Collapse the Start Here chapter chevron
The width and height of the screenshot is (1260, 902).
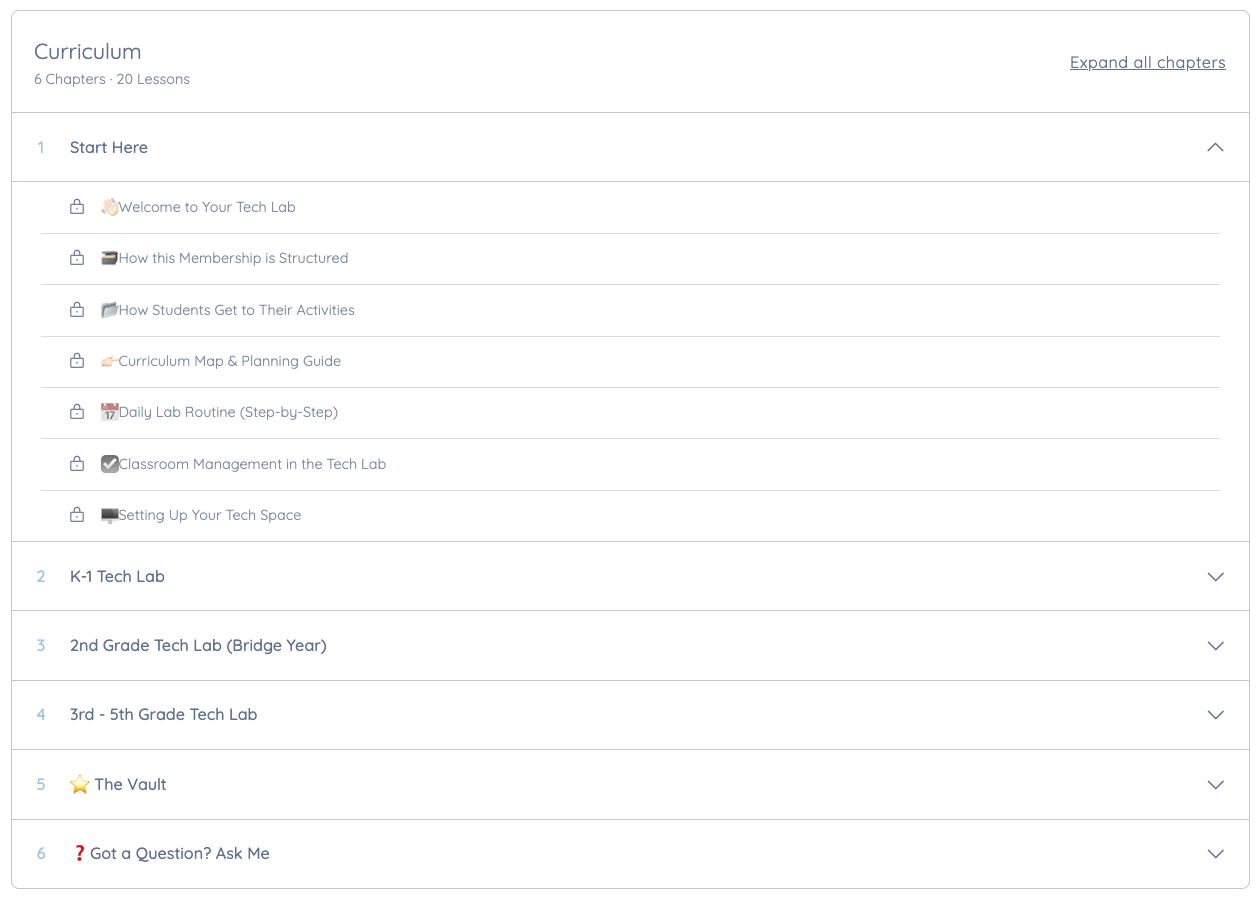click(1216, 147)
